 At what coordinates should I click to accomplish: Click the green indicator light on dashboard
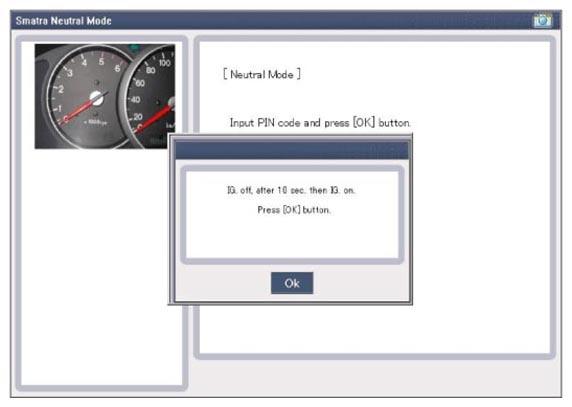[x=135, y=47]
